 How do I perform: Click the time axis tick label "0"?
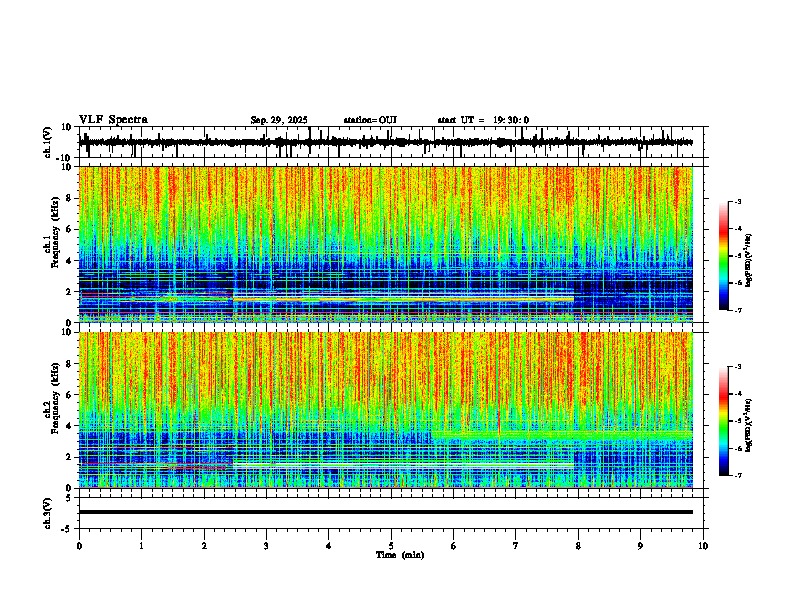tap(79, 546)
